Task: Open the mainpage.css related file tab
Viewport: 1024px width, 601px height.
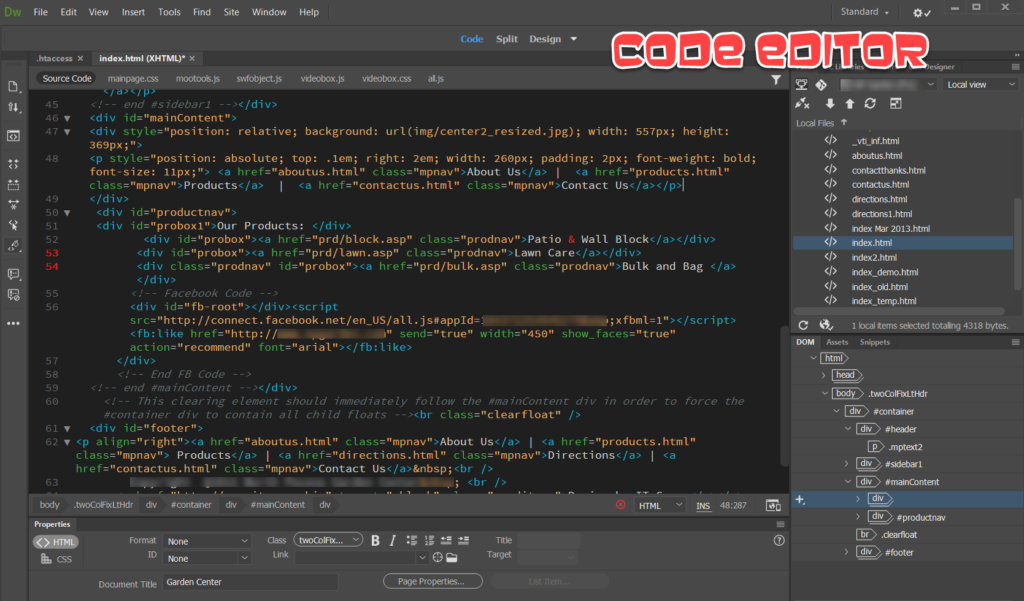Action: pyautogui.click(x=133, y=78)
